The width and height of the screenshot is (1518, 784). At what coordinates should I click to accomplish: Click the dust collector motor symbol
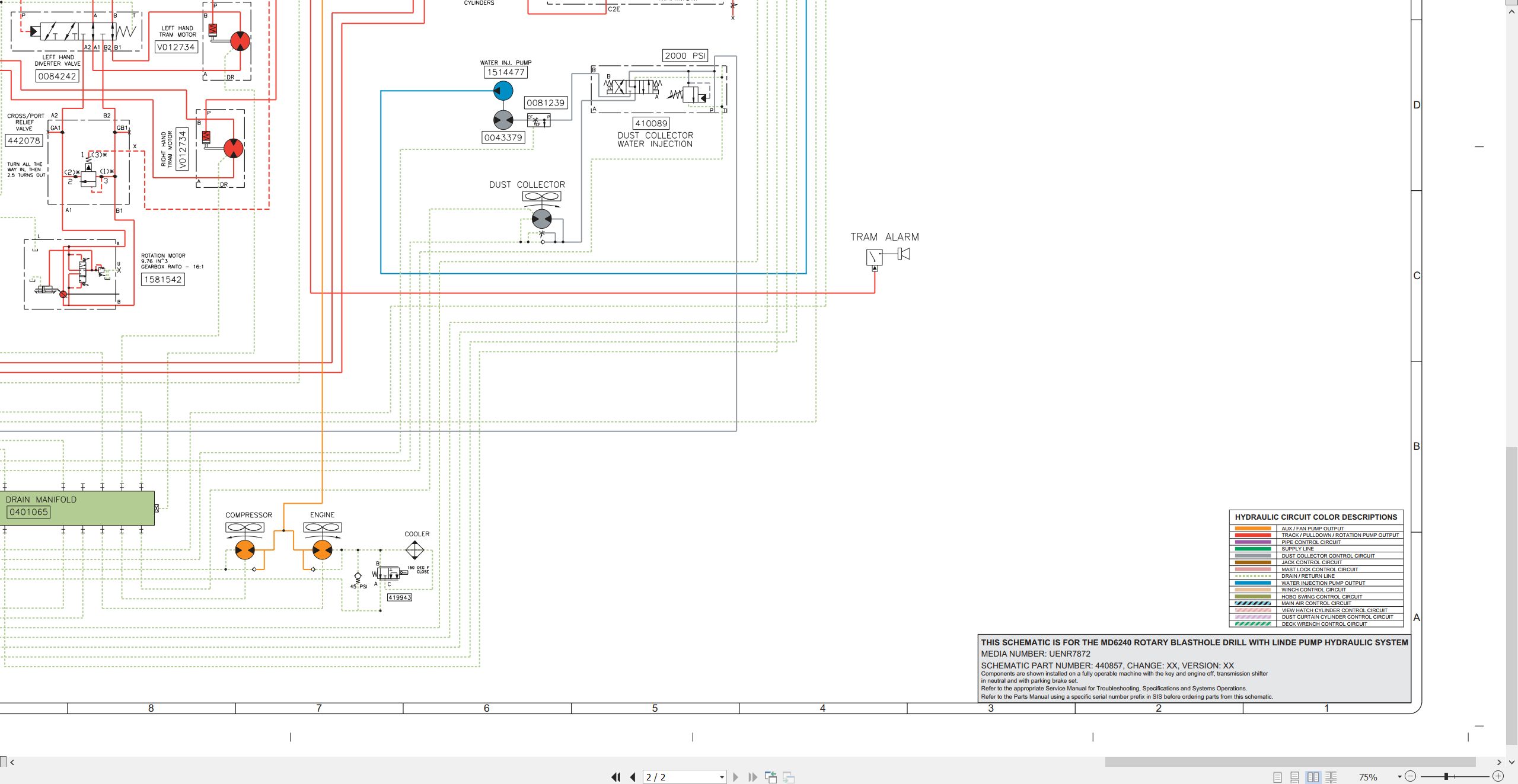point(541,219)
